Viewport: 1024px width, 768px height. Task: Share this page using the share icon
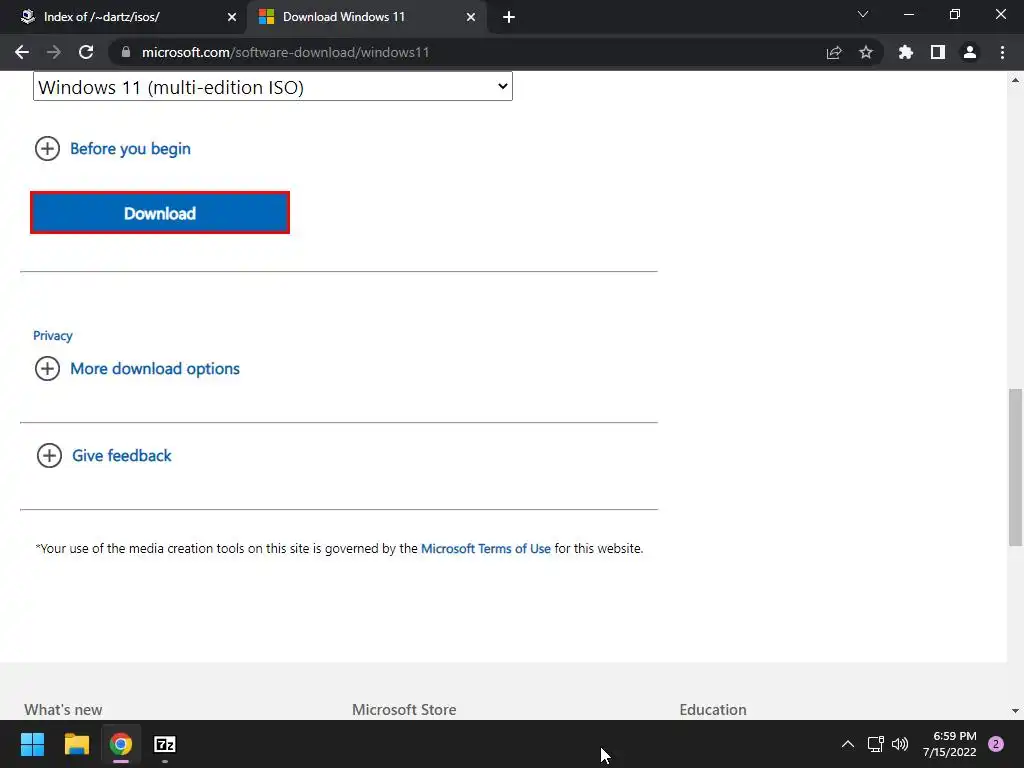click(x=834, y=52)
